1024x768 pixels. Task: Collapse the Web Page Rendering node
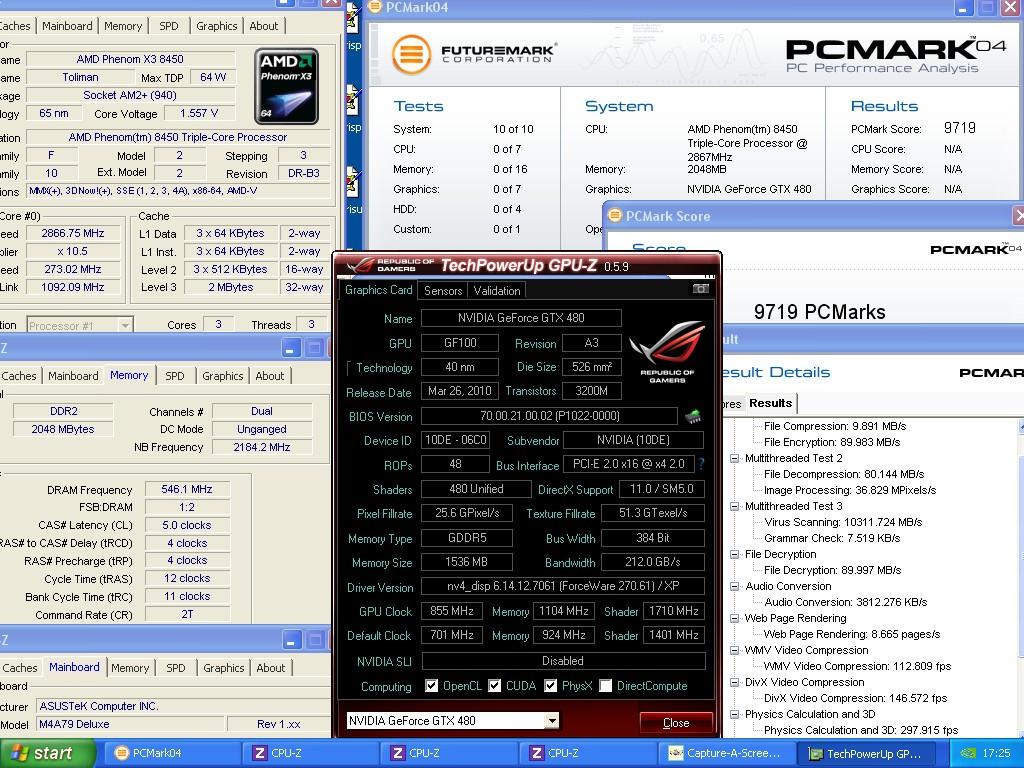[x=735, y=618]
